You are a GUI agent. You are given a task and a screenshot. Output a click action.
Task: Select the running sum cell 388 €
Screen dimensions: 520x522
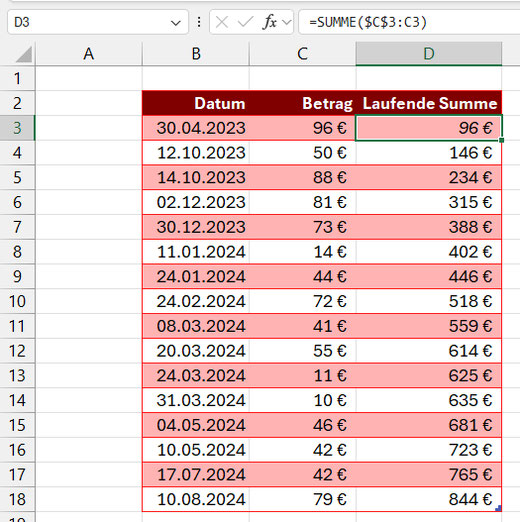[429, 227]
